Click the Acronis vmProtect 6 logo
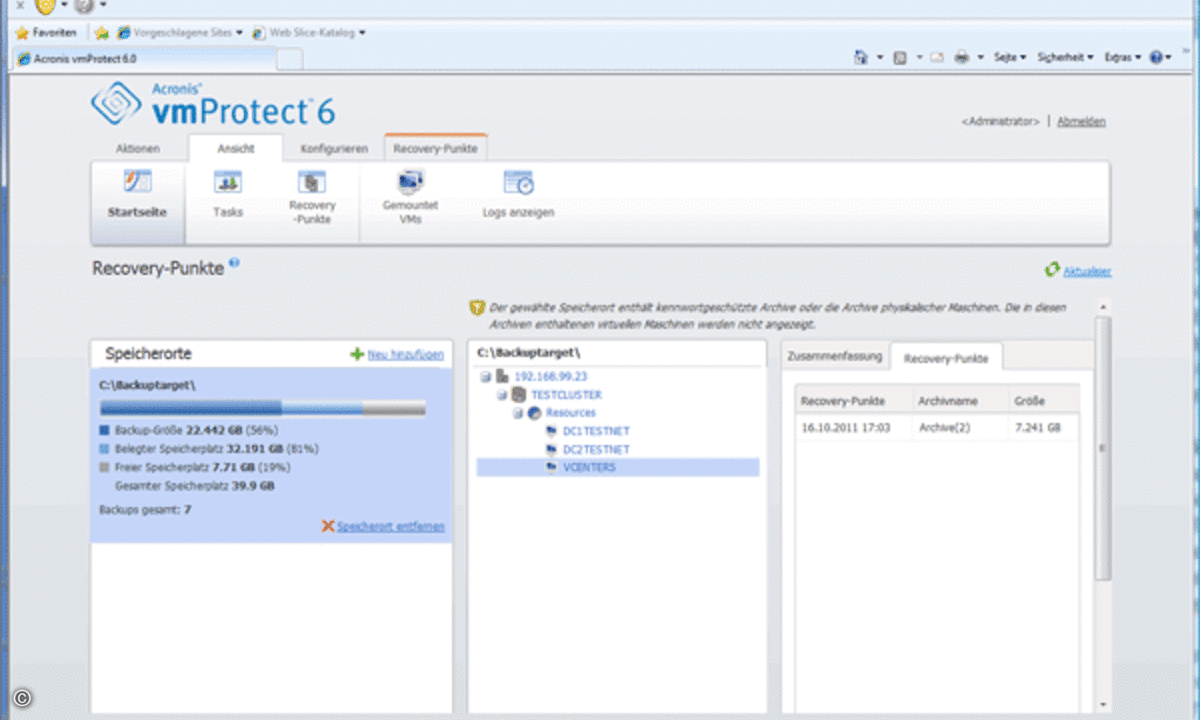1200x720 pixels. [212, 103]
